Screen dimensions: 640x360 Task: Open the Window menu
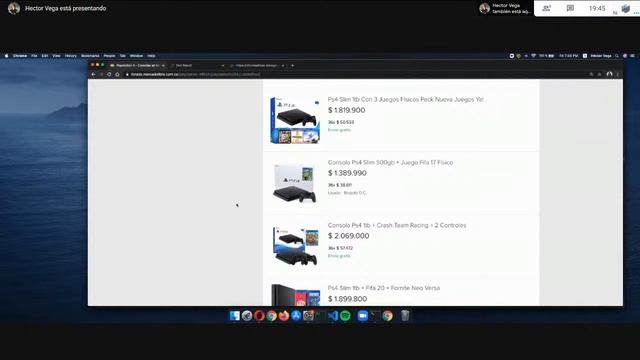(x=136, y=56)
